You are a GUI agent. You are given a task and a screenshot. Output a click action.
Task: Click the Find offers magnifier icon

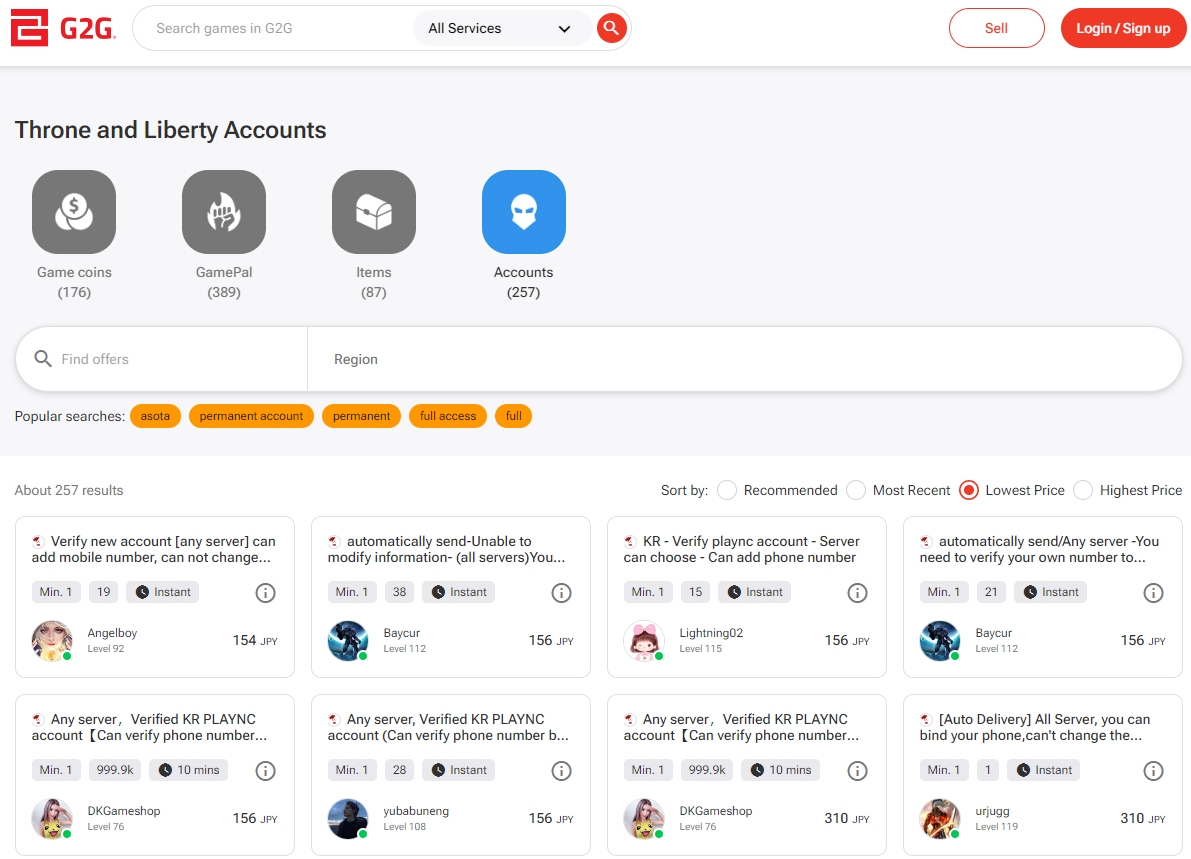tap(43, 358)
